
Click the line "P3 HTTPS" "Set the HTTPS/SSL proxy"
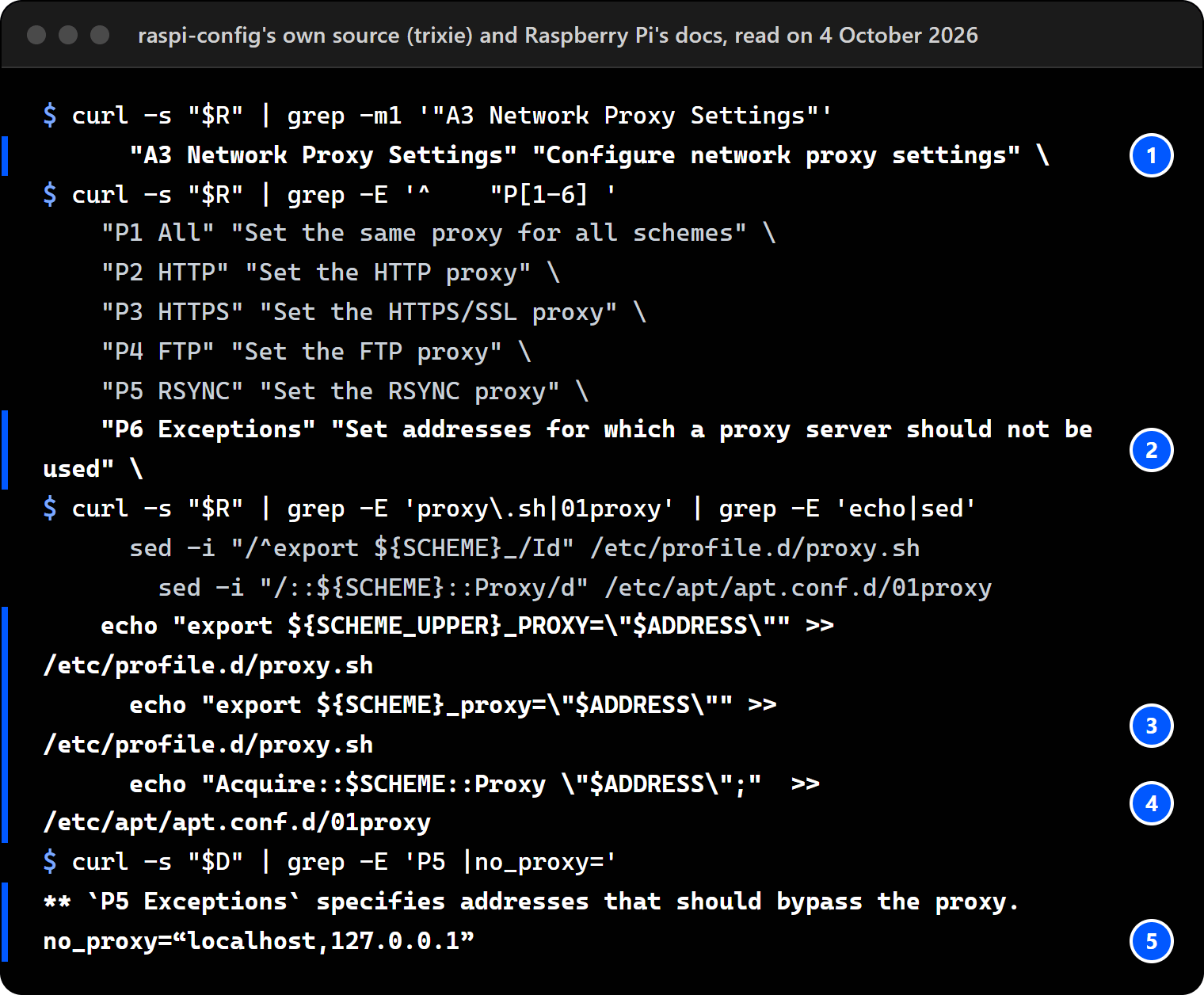click(373, 312)
